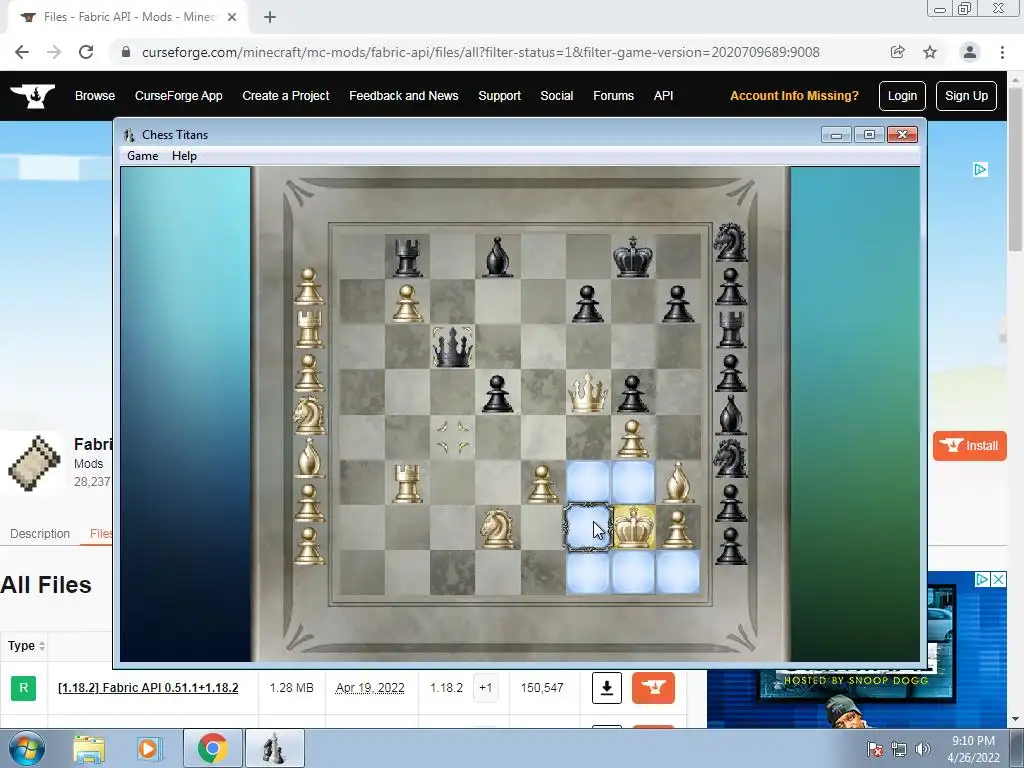Click the browser address bar

pos(480,52)
